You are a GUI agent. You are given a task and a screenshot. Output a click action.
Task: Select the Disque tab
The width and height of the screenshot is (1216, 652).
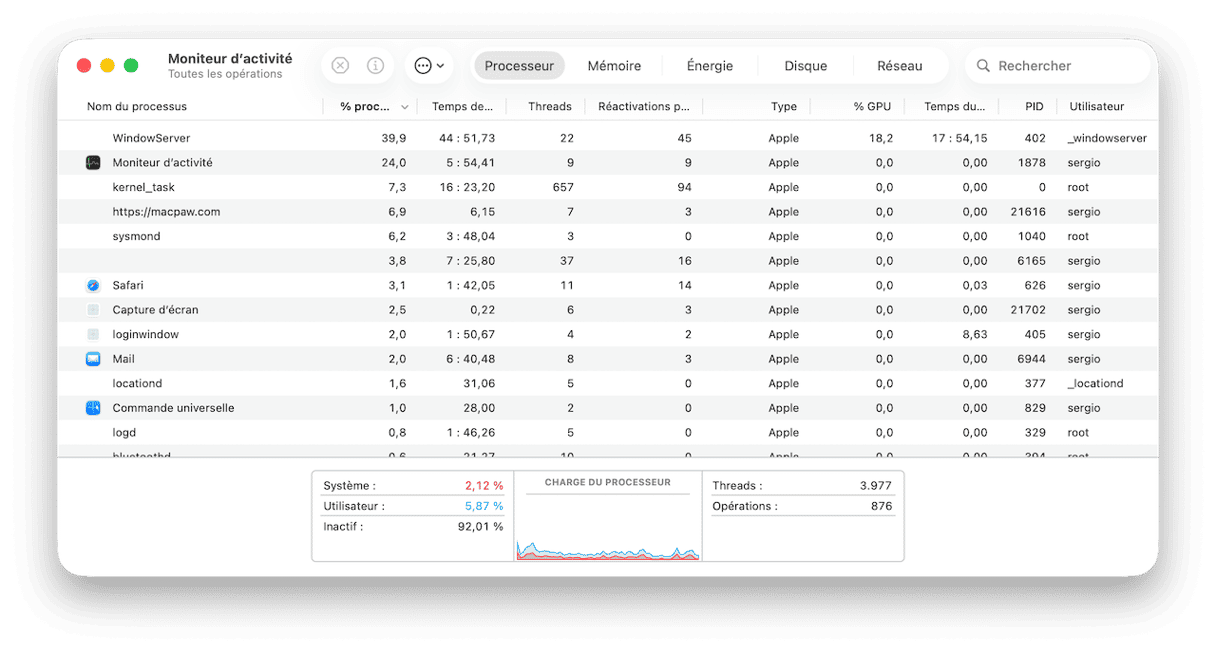pyautogui.click(x=805, y=66)
